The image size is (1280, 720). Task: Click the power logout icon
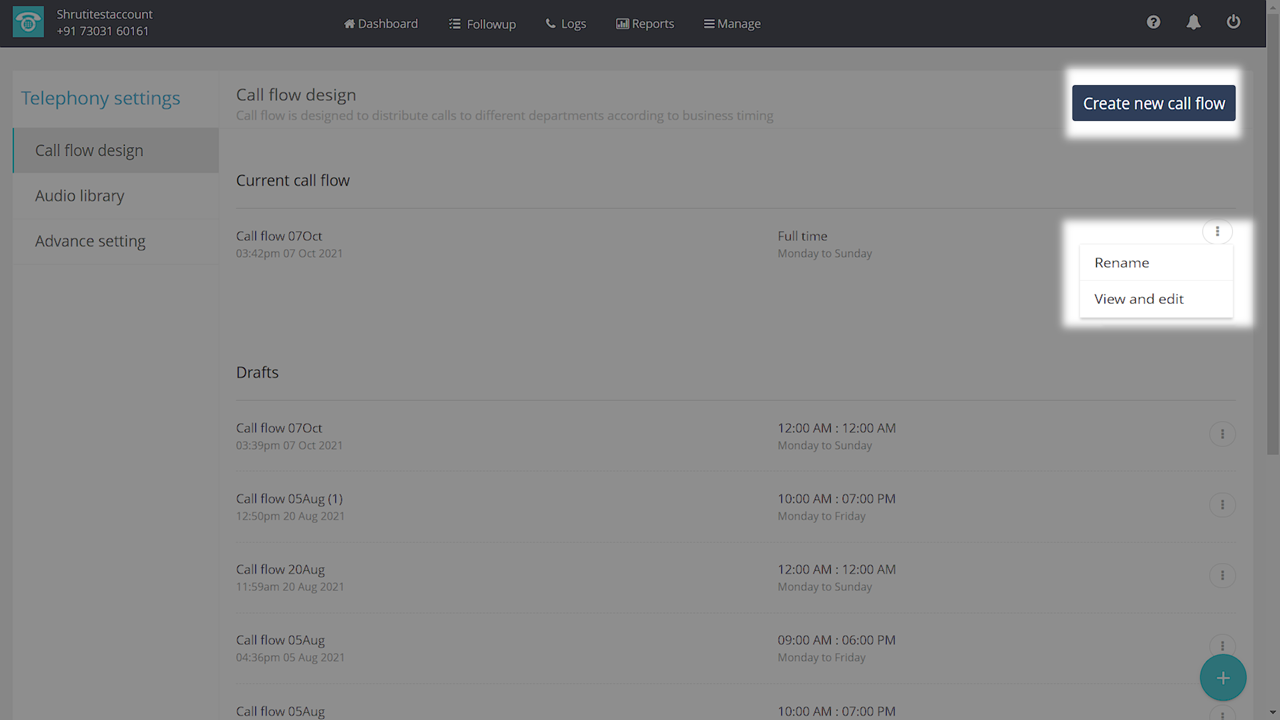1233,22
